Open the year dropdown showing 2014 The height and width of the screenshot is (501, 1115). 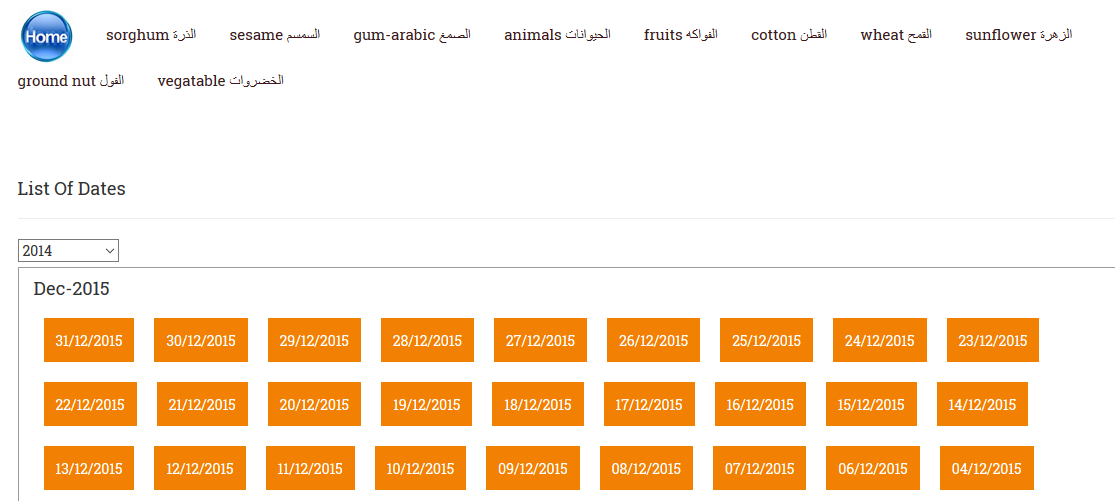(68, 250)
